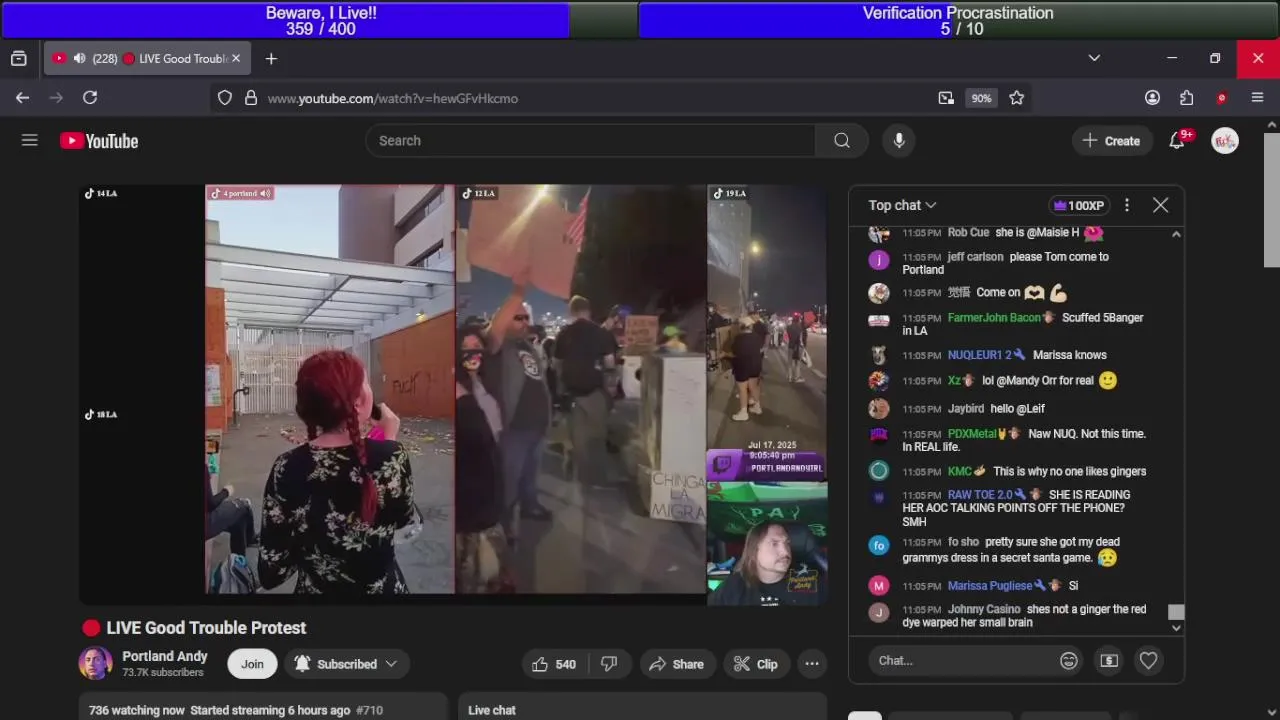Toggle picture-in-picture icon in the address bar
Image resolution: width=1280 pixels, height=720 pixels.
(946, 98)
